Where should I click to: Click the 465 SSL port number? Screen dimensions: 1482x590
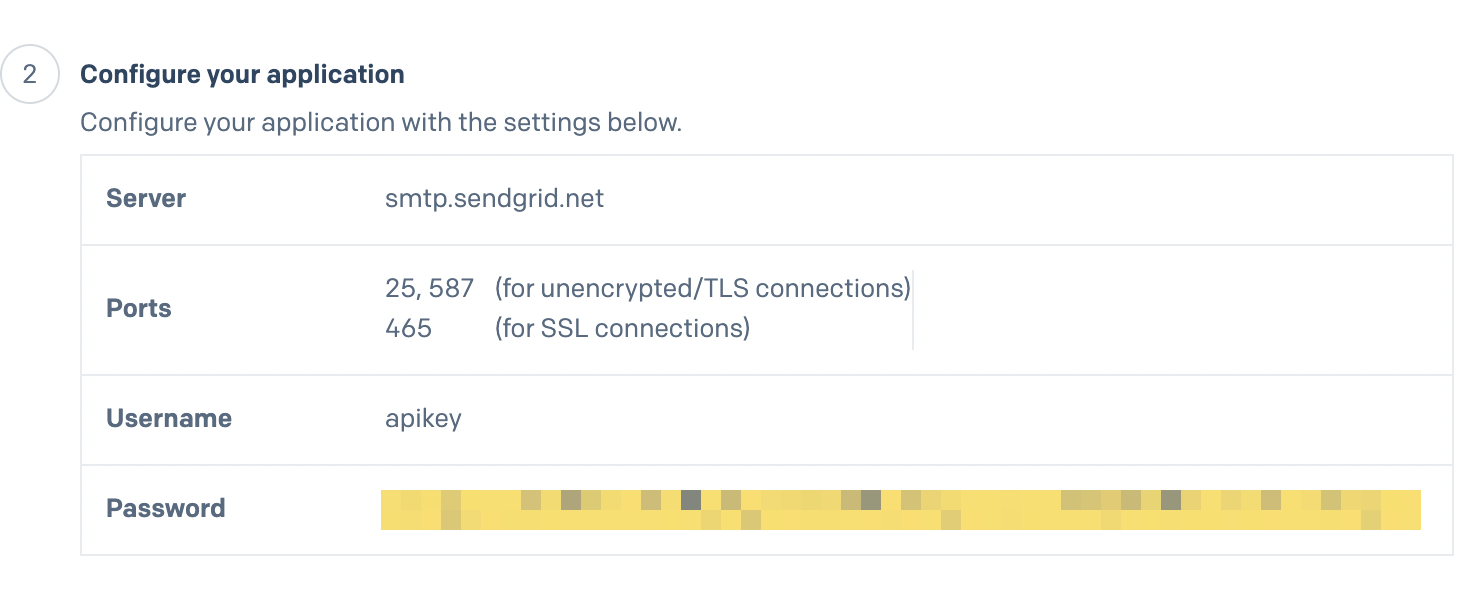tap(408, 328)
